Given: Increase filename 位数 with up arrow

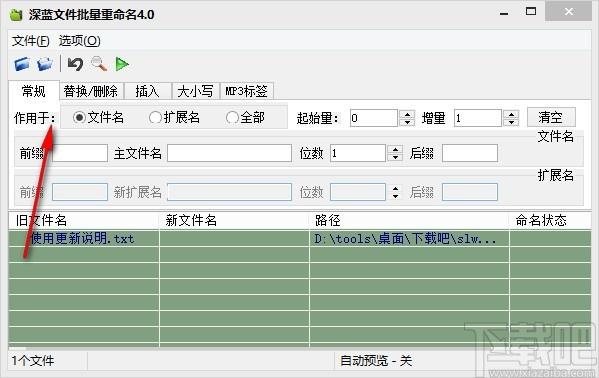Looking at the screenshot, I should click(x=395, y=149).
